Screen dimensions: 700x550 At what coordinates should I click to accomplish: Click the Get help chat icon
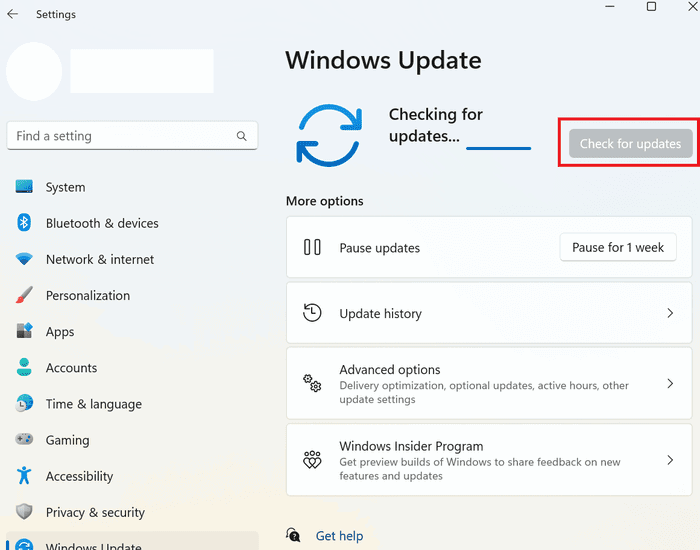(293, 535)
